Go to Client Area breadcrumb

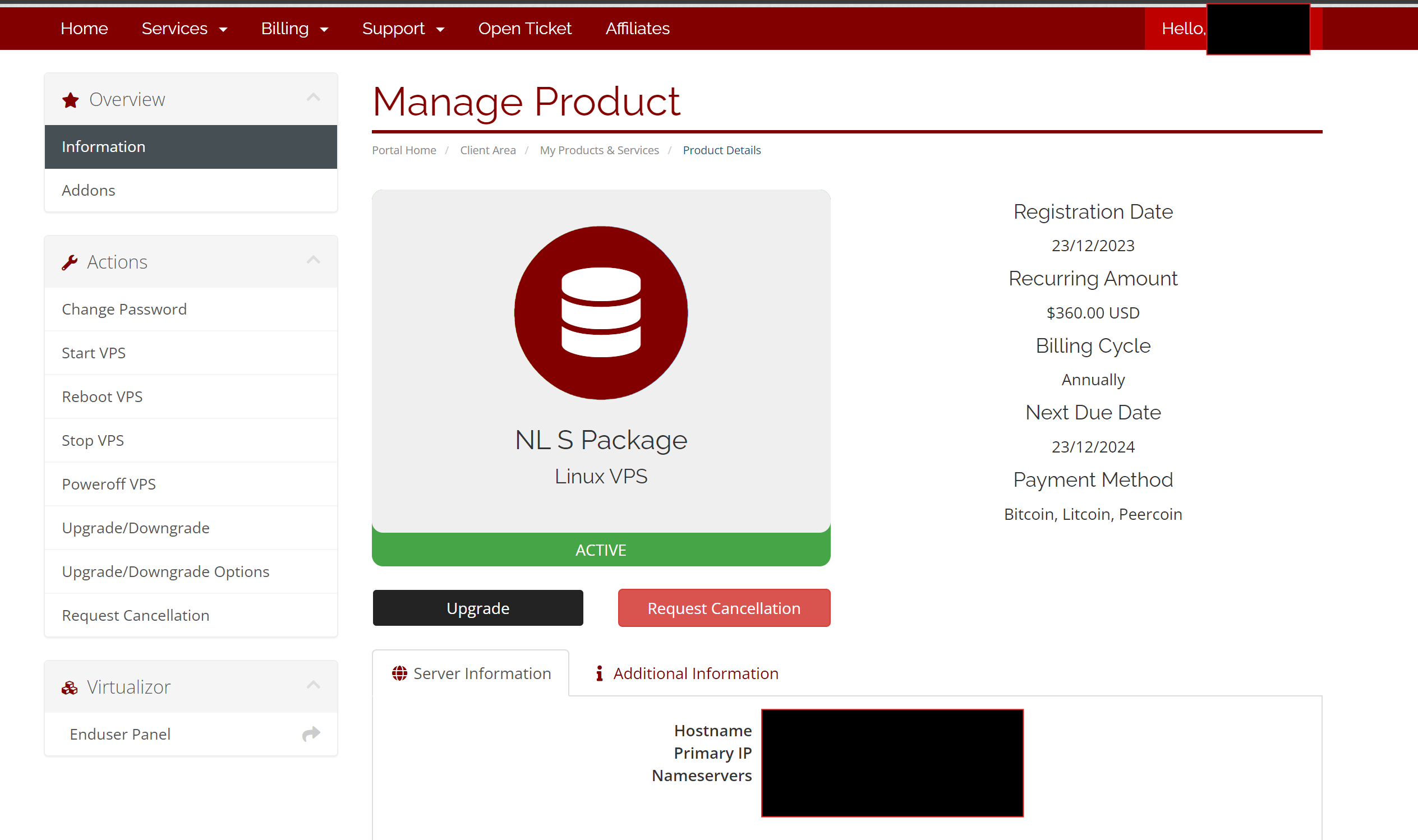point(488,150)
